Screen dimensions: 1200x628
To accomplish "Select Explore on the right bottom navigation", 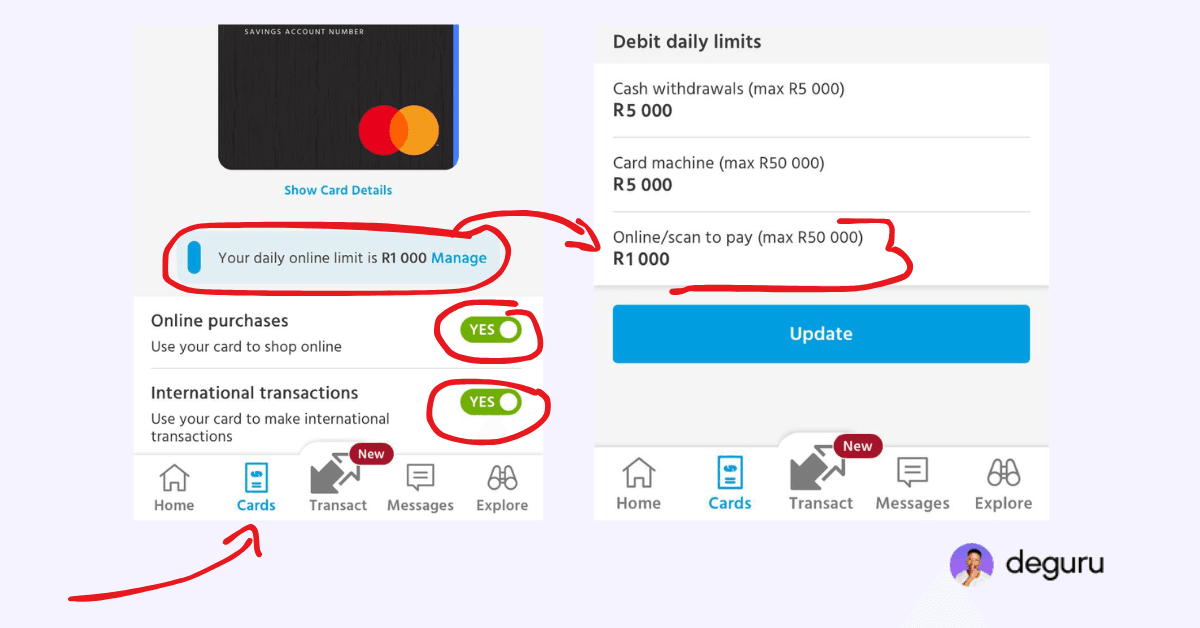I will (1003, 485).
